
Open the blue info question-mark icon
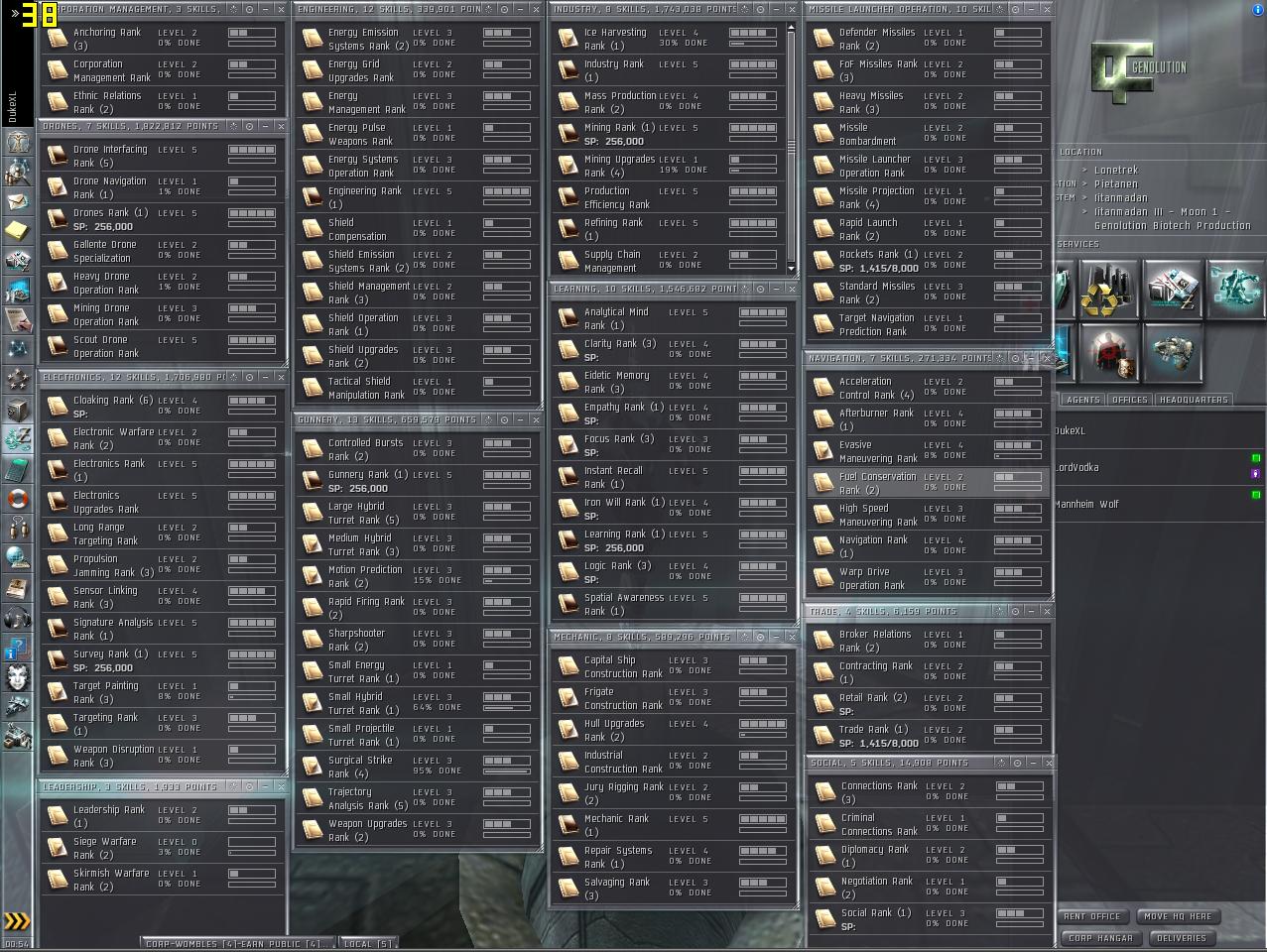pos(18,648)
